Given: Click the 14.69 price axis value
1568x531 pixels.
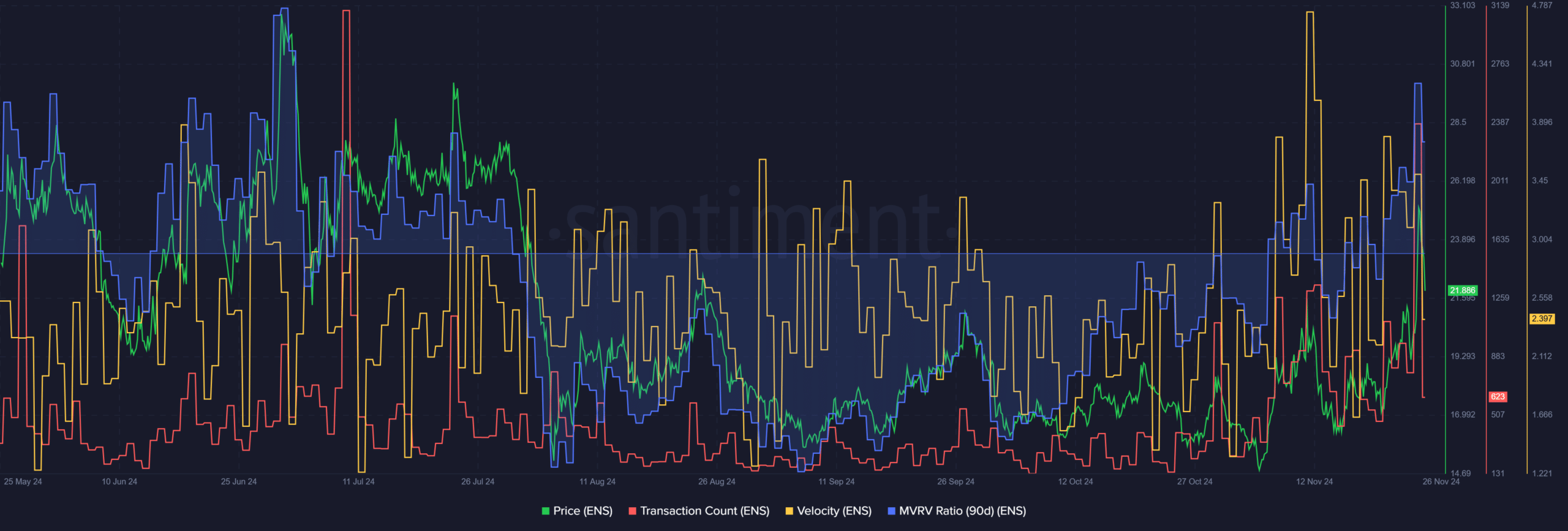Looking at the screenshot, I should point(1460,473).
